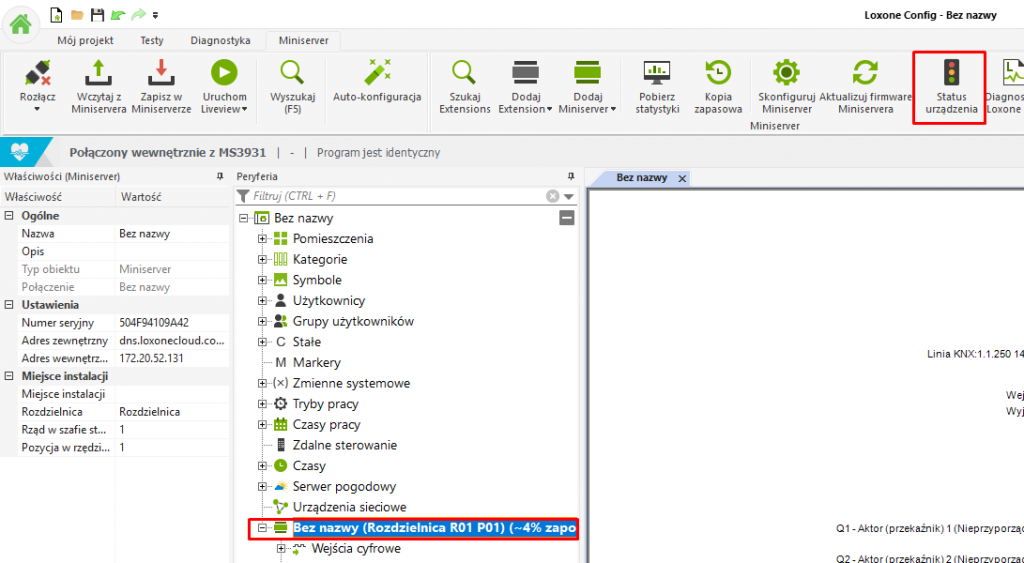Start Uruchom Liveview play button
The height and width of the screenshot is (563, 1024).
pyautogui.click(x=223, y=74)
